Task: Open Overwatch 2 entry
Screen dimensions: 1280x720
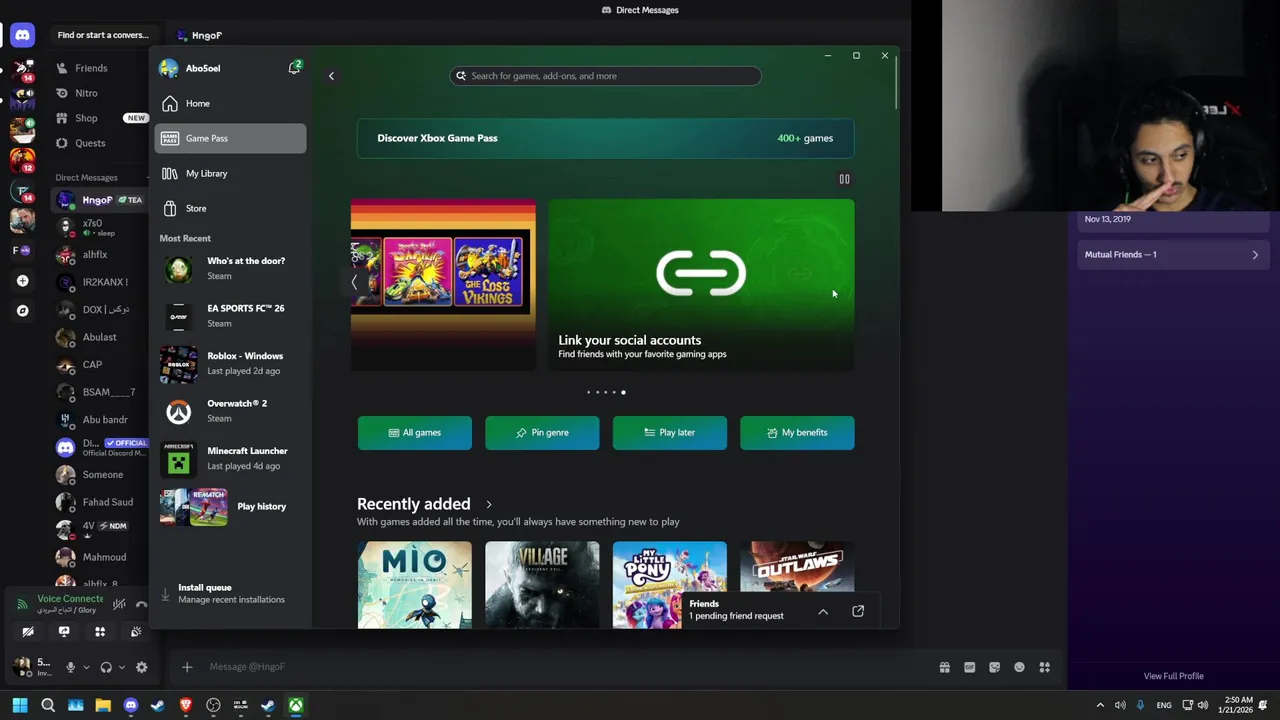Action: click(x=230, y=411)
